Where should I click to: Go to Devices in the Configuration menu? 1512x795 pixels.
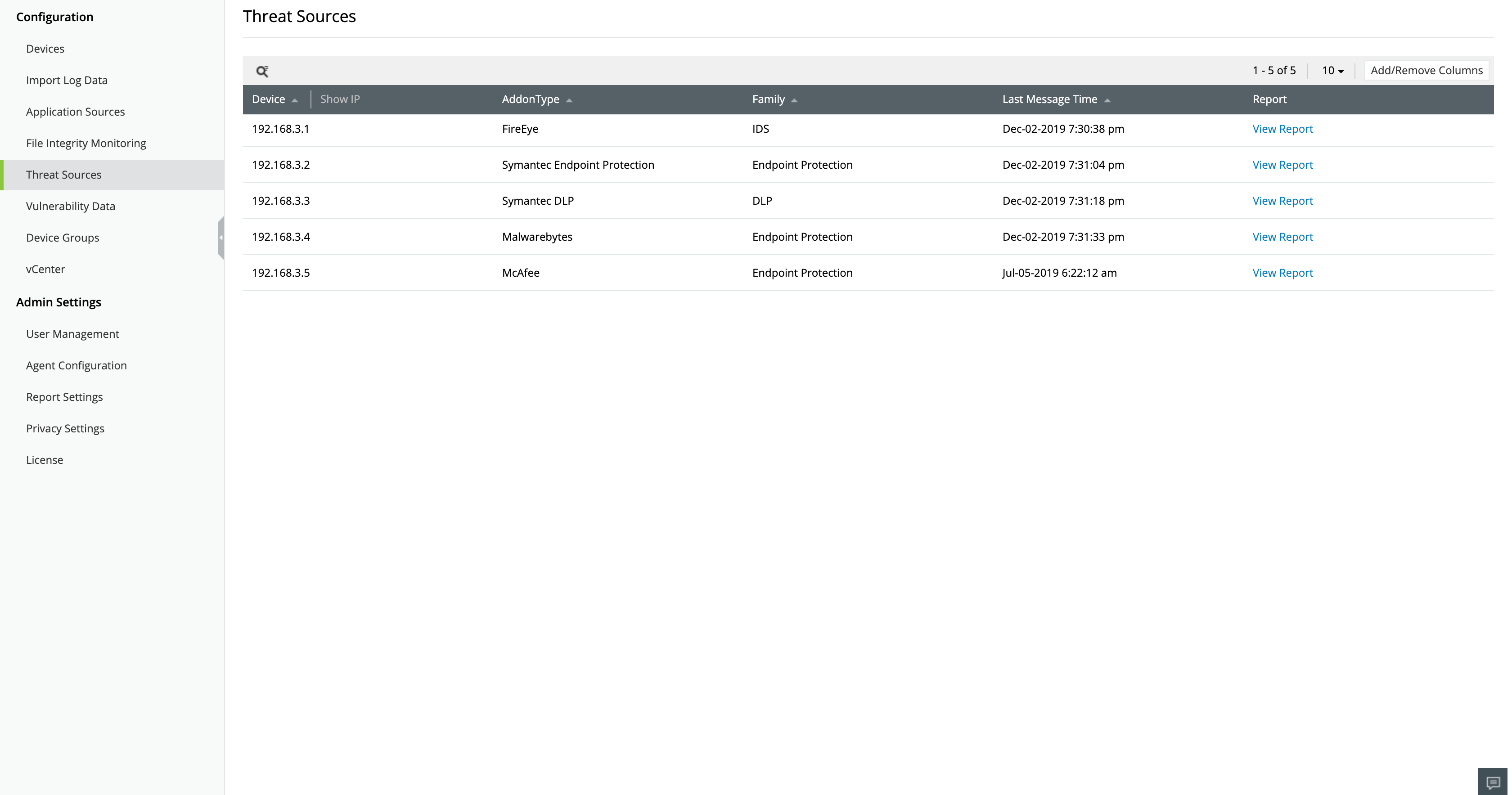tap(45, 49)
